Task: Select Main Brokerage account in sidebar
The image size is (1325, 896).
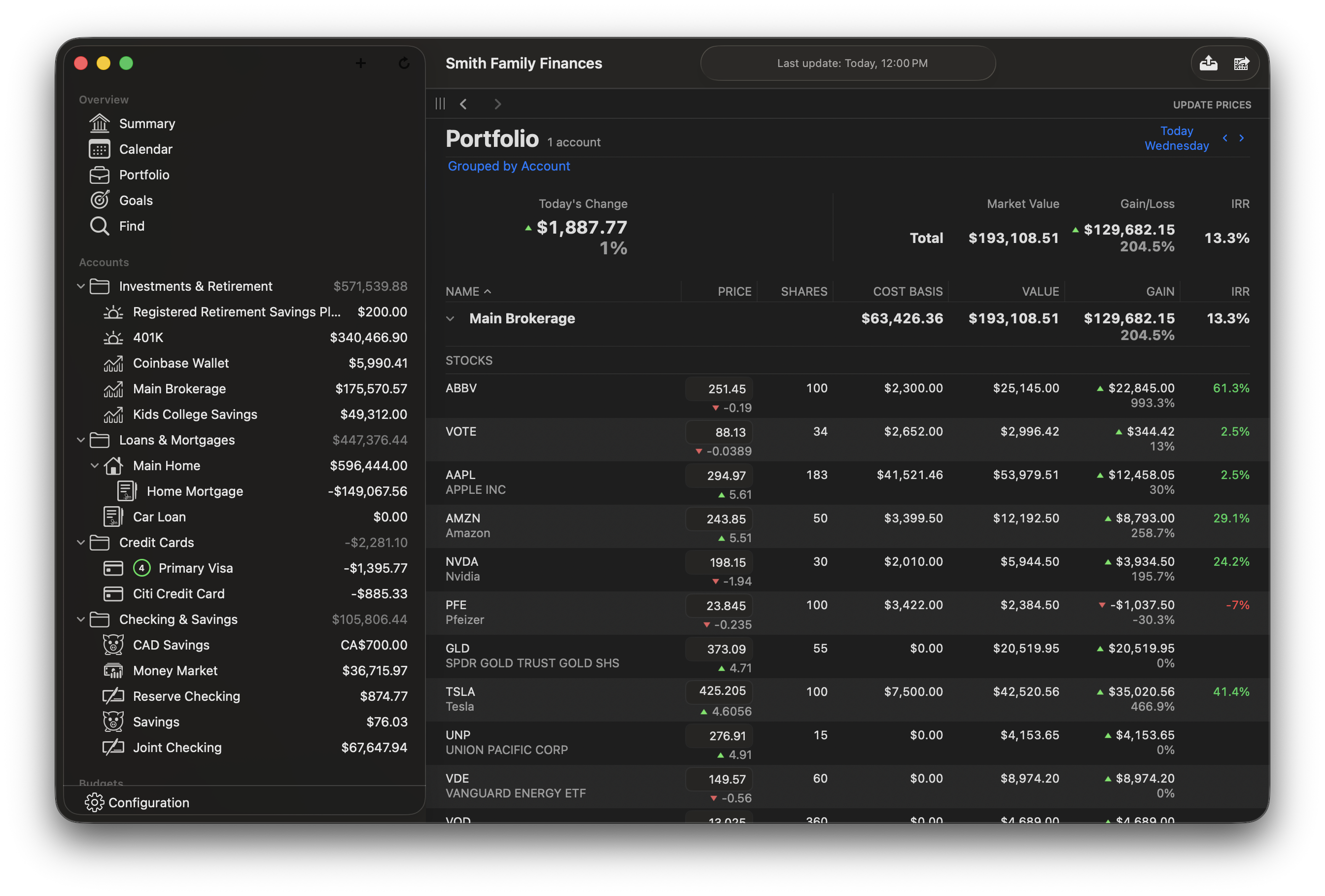Action: pos(244,389)
